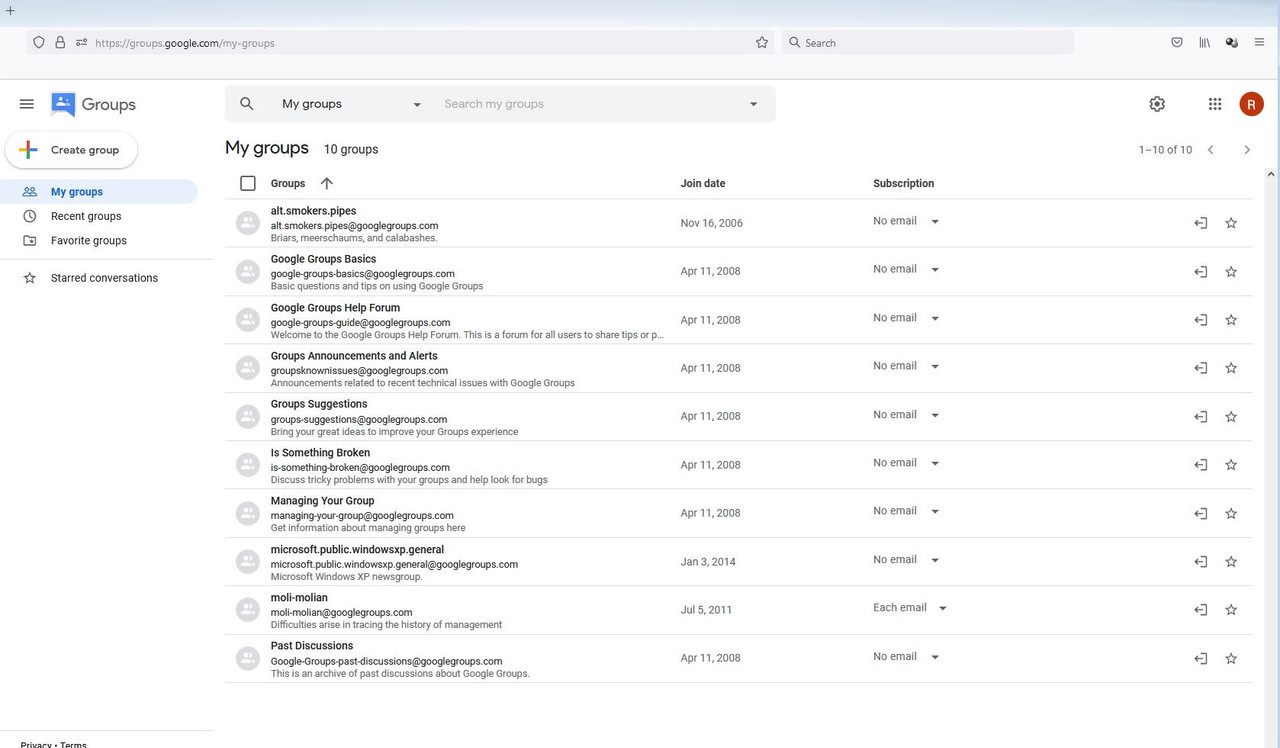Star the Groups Suggestions group
The height and width of the screenshot is (748, 1280).
[1231, 417]
